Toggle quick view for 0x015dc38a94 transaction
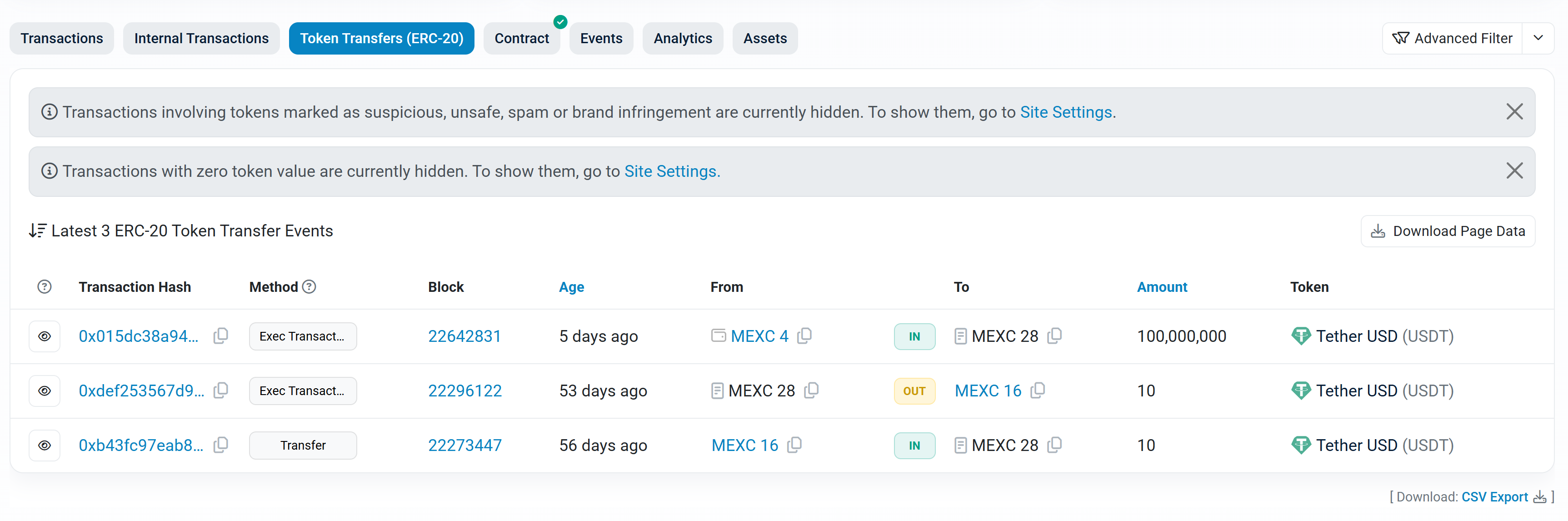The width and height of the screenshot is (1568, 521). [x=45, y=336]
